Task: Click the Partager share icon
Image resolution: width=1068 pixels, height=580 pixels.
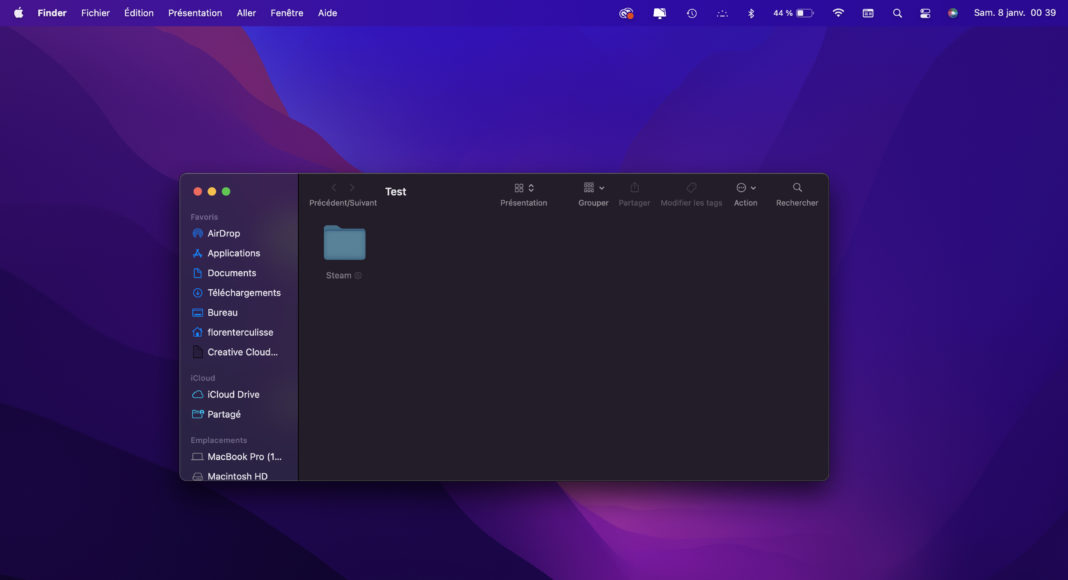Action: point(634,187)
